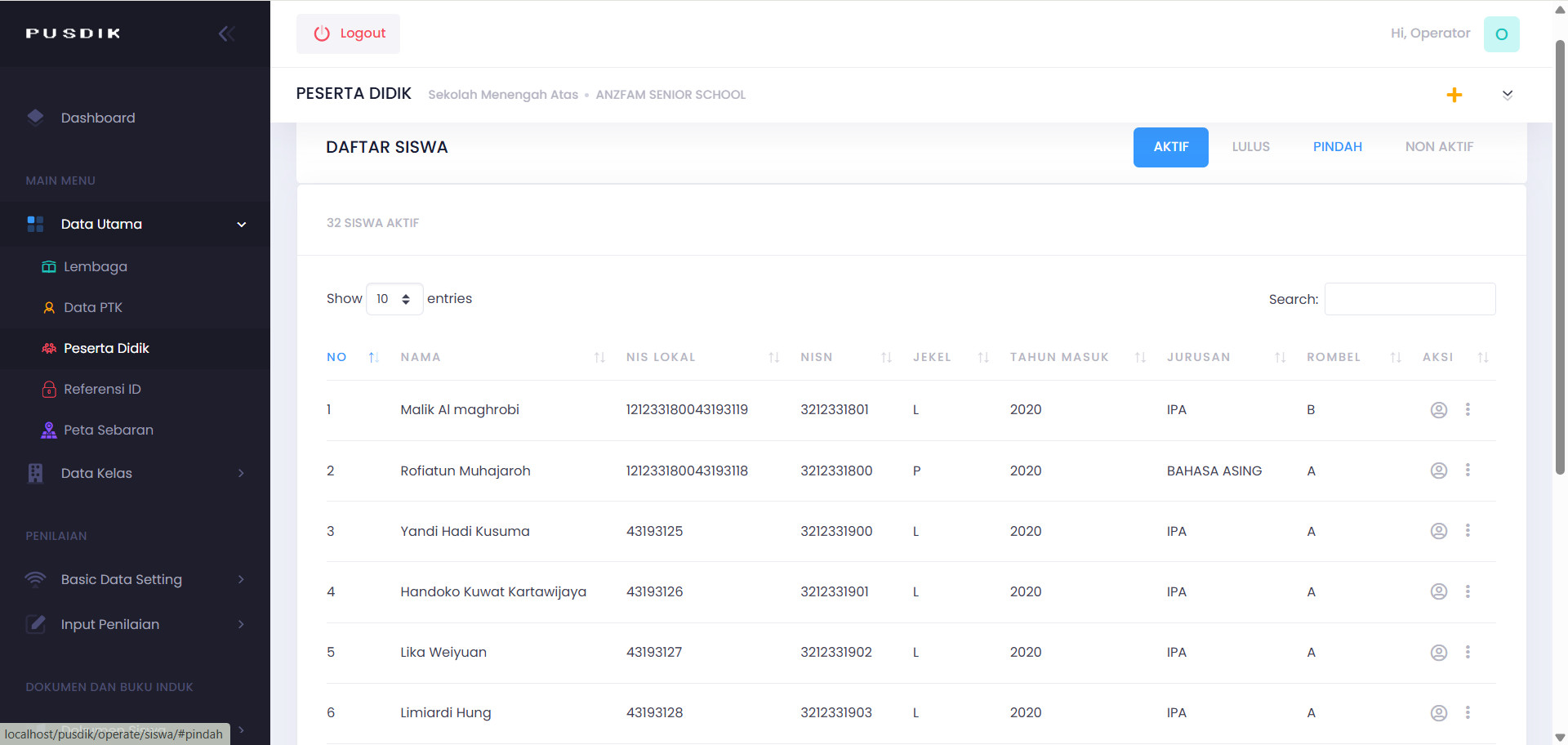Open three-dot actions for Handoko Kuwat Kartawijaya
This screenshot has width=1568, height=745.
coord(1468,591)
